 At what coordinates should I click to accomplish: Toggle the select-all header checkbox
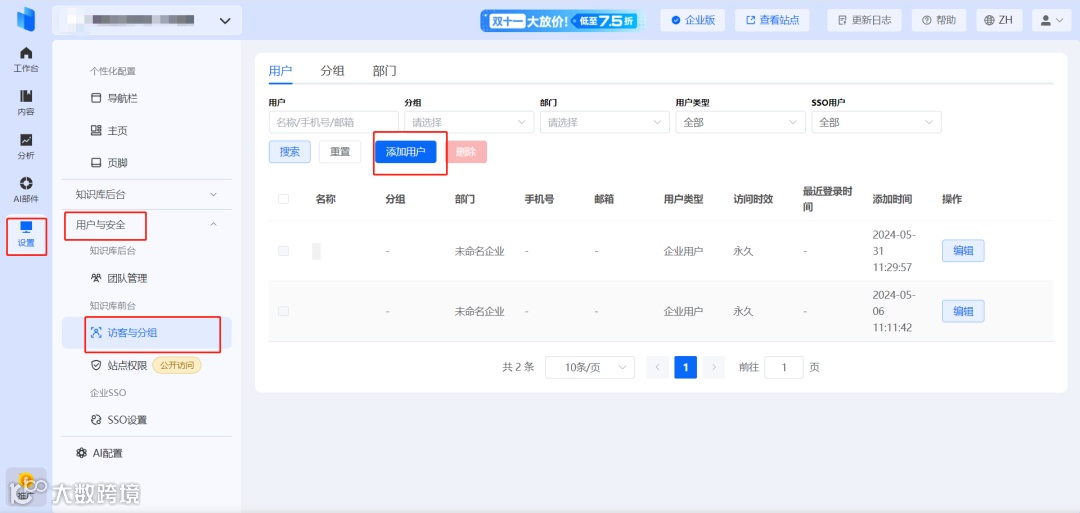point(283,199)
